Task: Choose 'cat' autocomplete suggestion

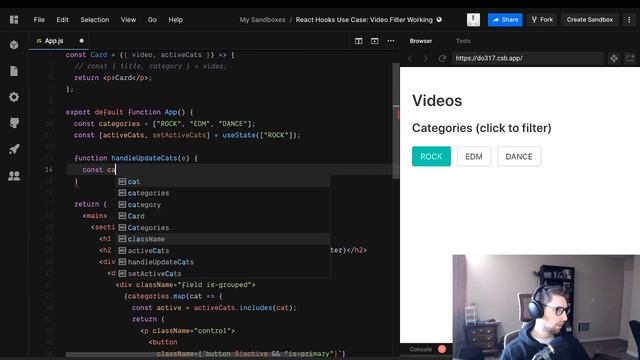Action: pyautogui.click(x=224, y=182)
